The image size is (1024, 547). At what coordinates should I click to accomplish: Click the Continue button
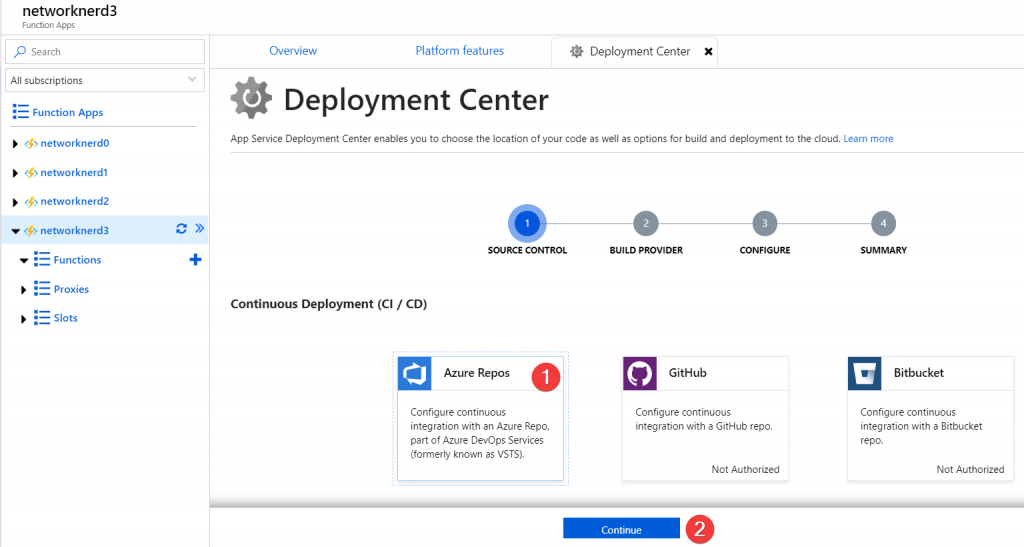[x=621, y=529]
